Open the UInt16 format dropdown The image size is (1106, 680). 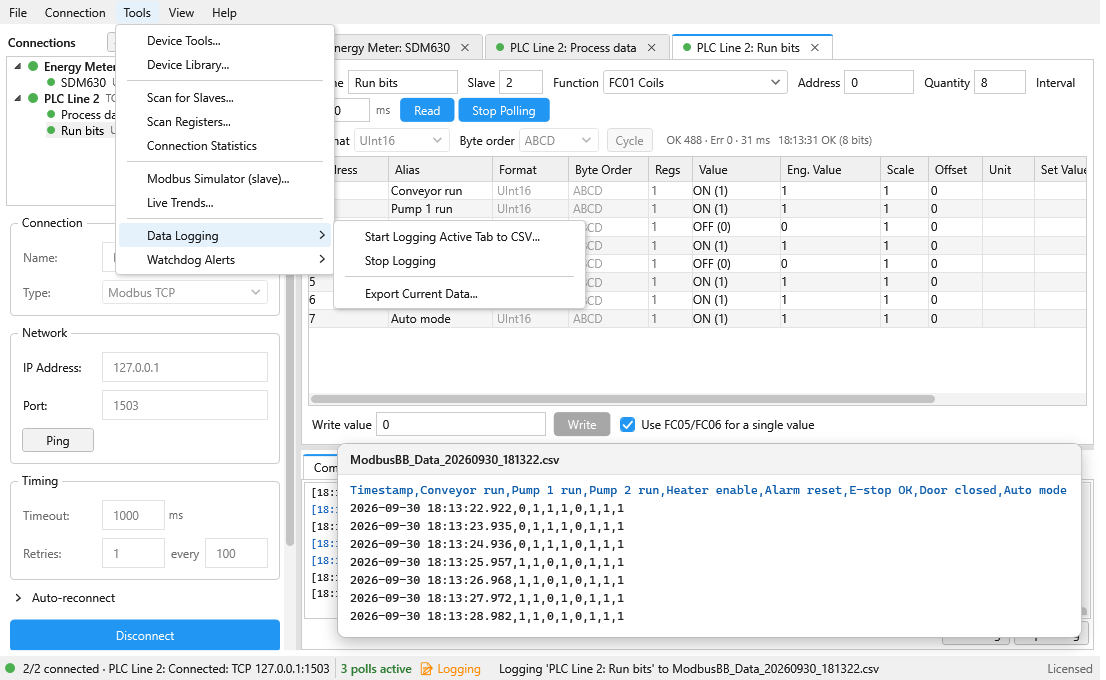click(x=401, y=140)
